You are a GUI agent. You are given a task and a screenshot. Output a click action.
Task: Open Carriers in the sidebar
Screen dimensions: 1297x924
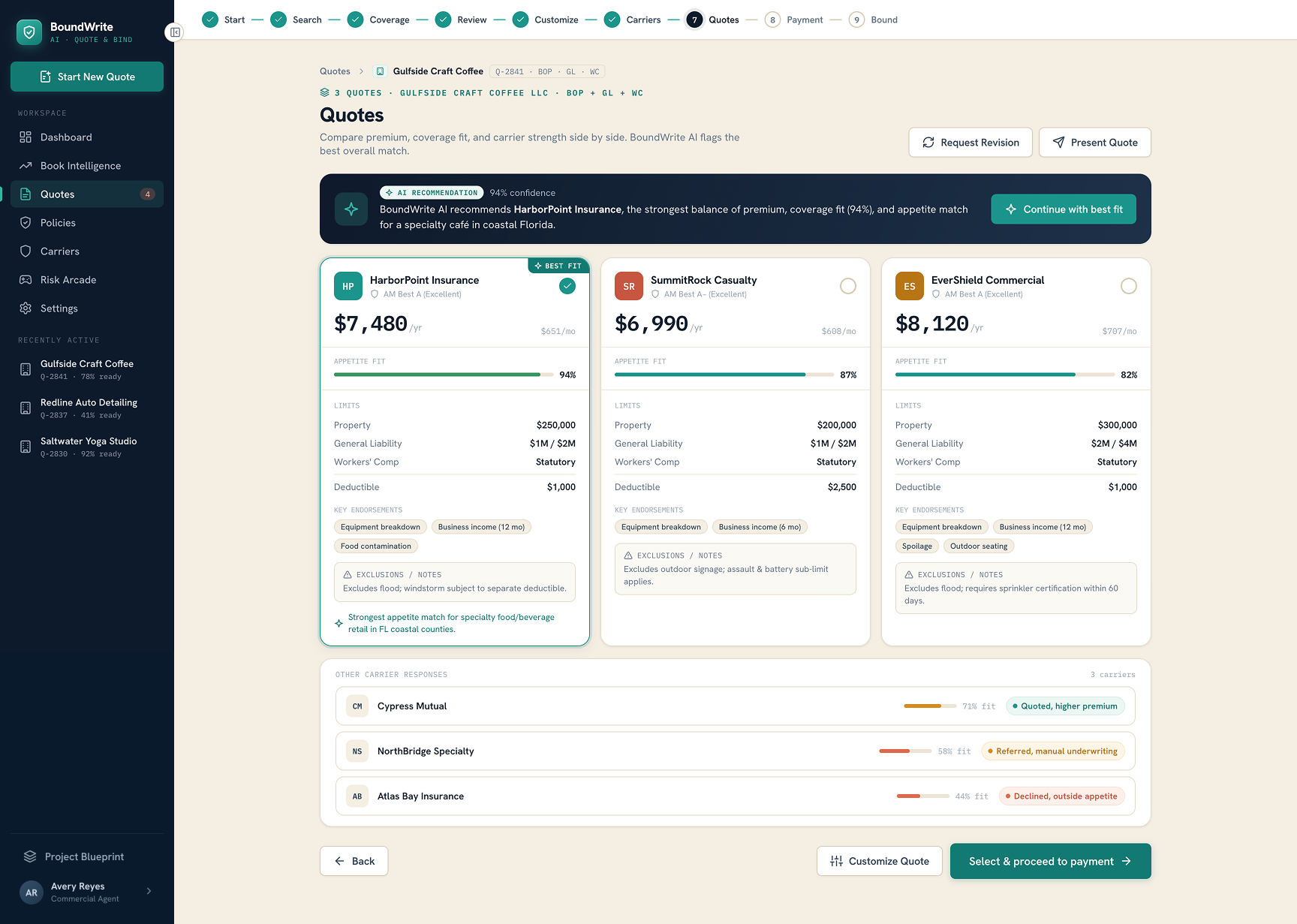coord(87,251)
